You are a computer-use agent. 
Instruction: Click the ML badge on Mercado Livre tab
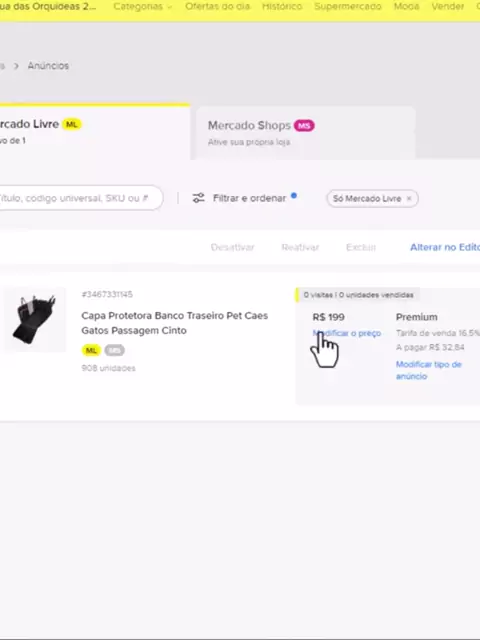click(72, 124)
